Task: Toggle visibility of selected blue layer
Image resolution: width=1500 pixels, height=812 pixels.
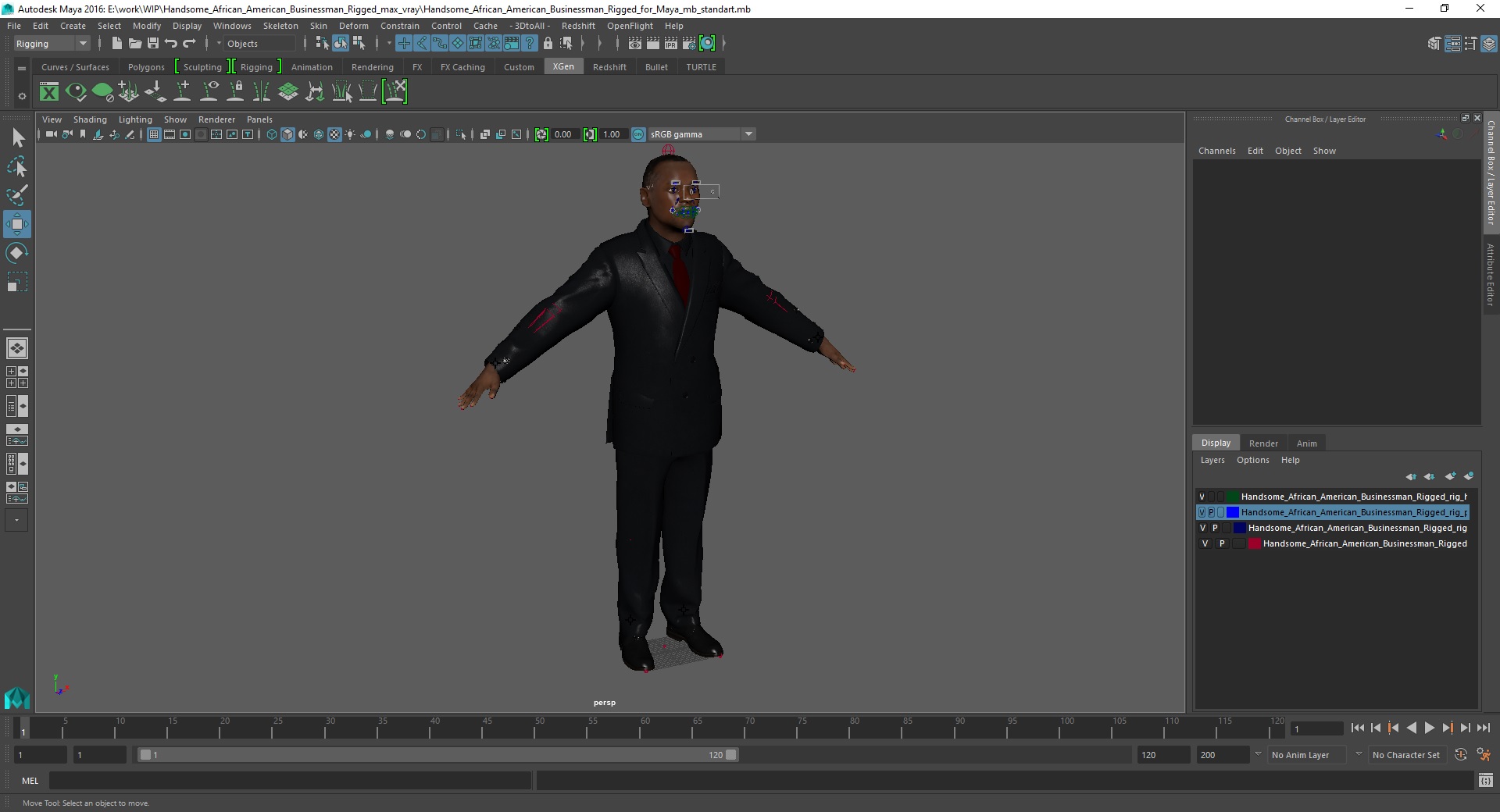Action: 1202,512
